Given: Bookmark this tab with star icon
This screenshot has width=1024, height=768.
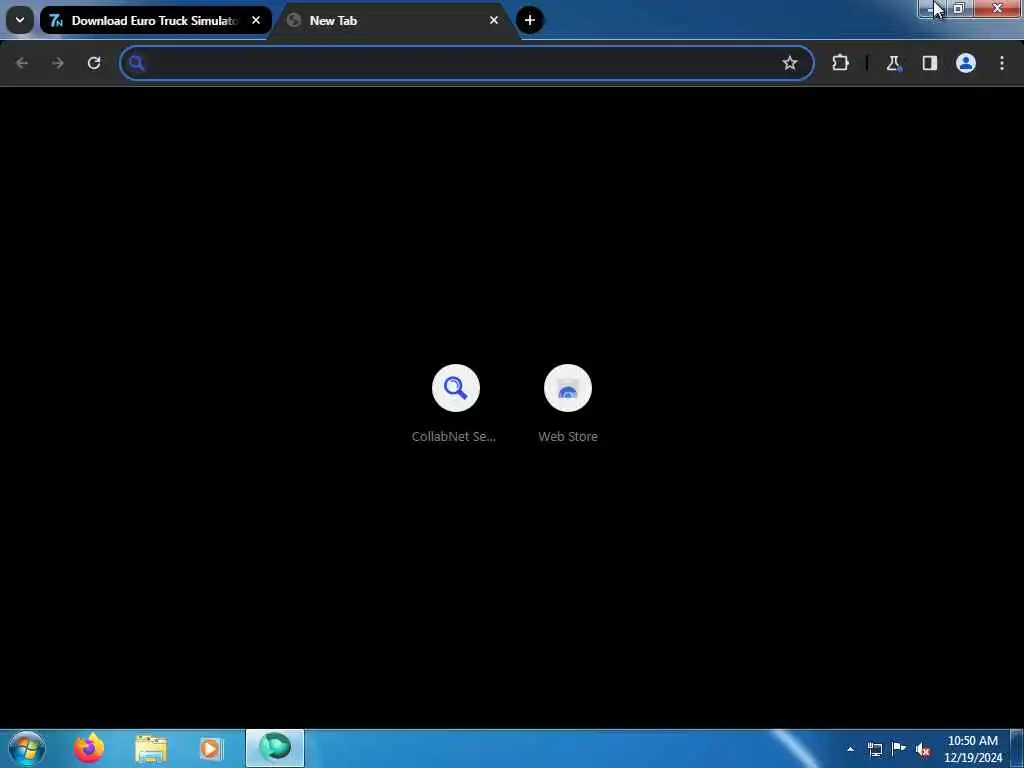Looking at the screenshot, I should 790,63.
